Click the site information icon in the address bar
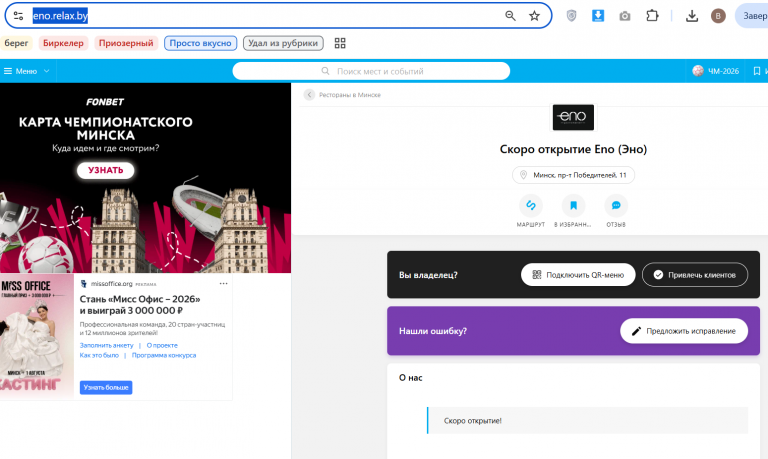Screen dimensions: 768x459 pyautogui.click(x=19, y=16)
